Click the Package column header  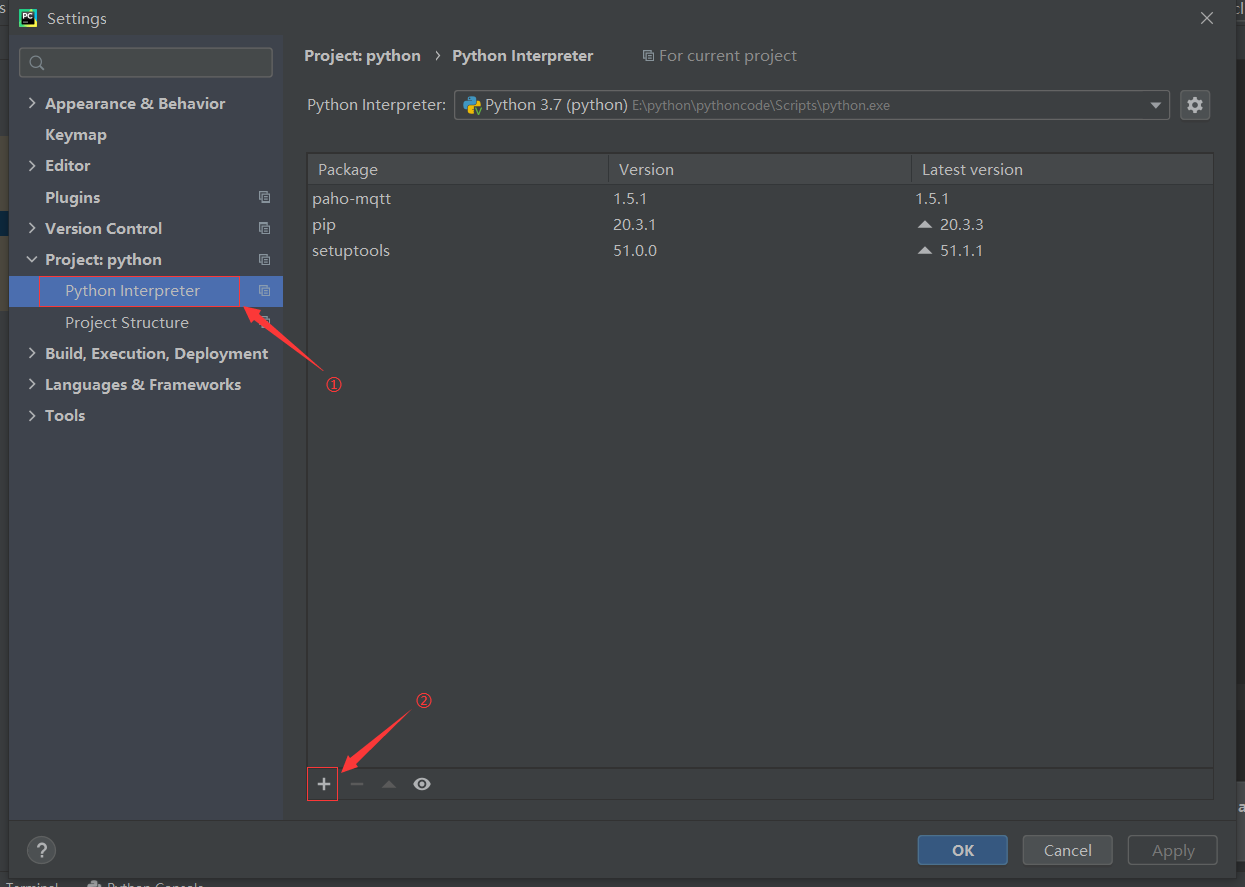click(x=458, y=169)
